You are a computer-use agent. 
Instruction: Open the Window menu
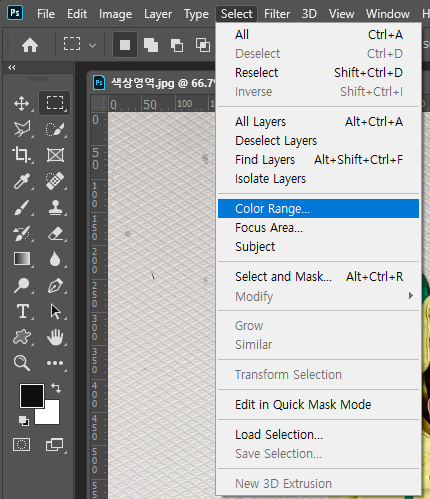388,14
